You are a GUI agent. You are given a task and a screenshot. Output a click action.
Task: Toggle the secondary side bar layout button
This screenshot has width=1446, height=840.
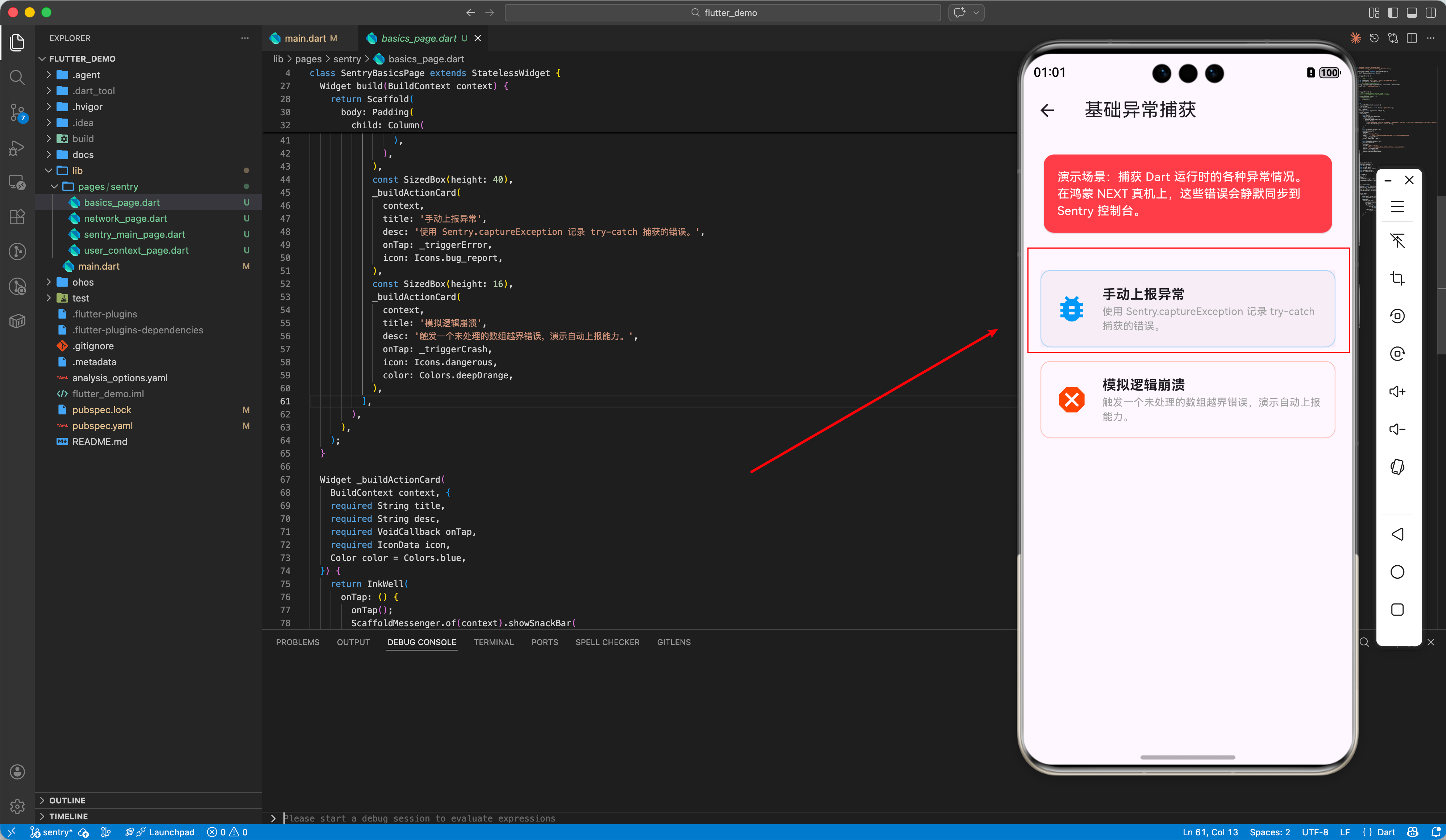pos(1430,13)
